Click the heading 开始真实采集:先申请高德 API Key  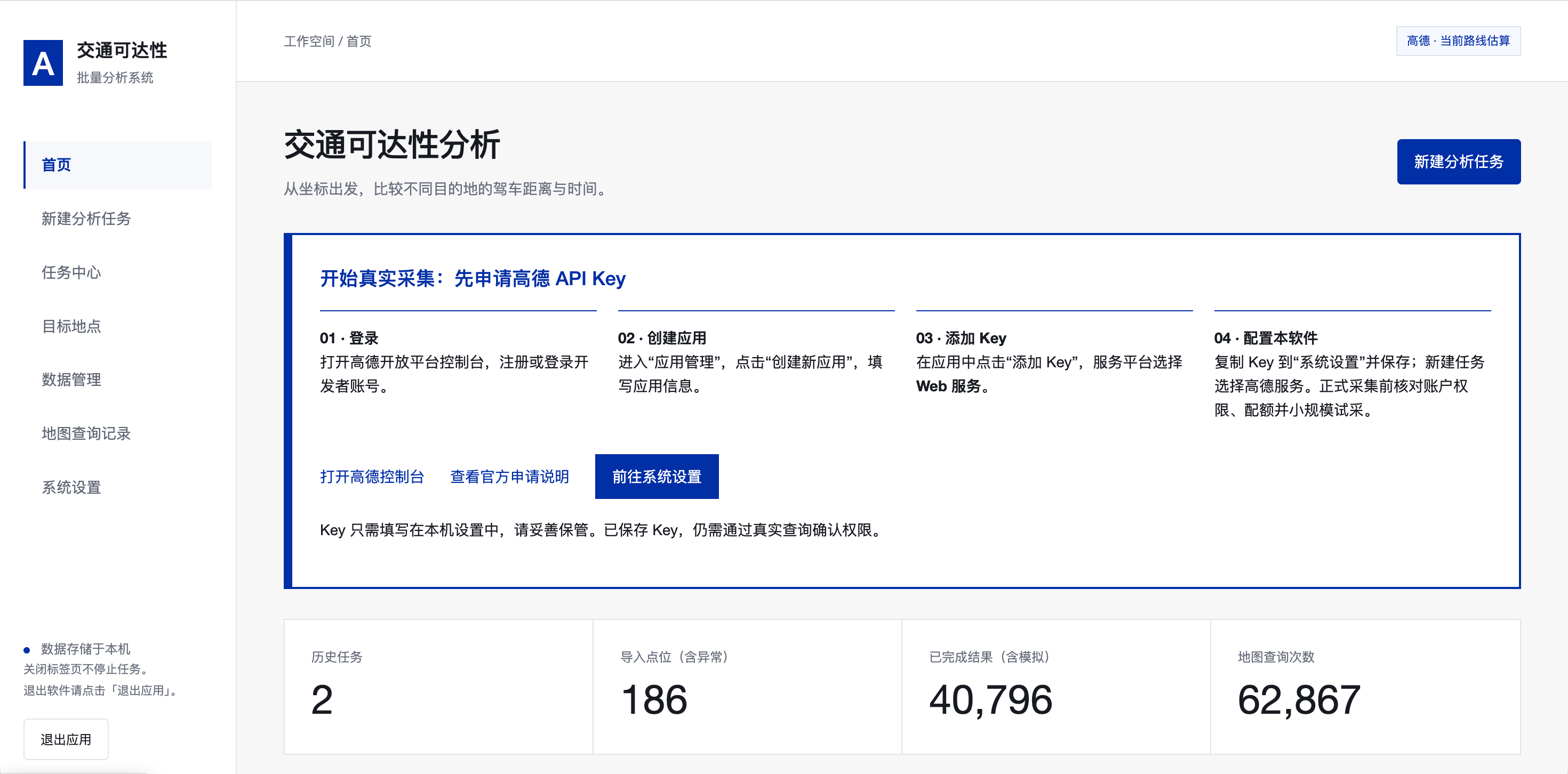tap(473, 278)
